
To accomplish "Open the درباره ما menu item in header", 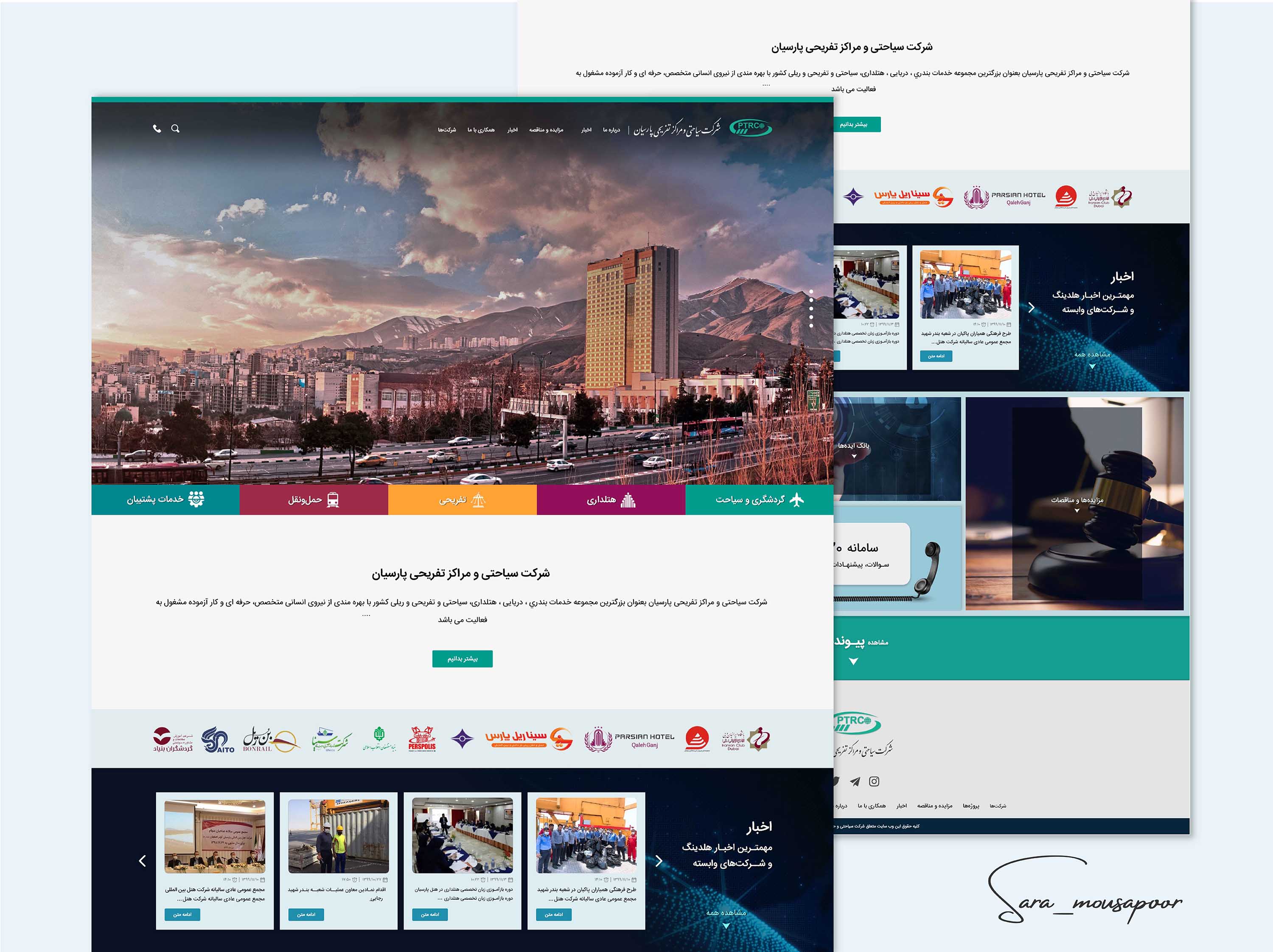I will coord(612,130).
